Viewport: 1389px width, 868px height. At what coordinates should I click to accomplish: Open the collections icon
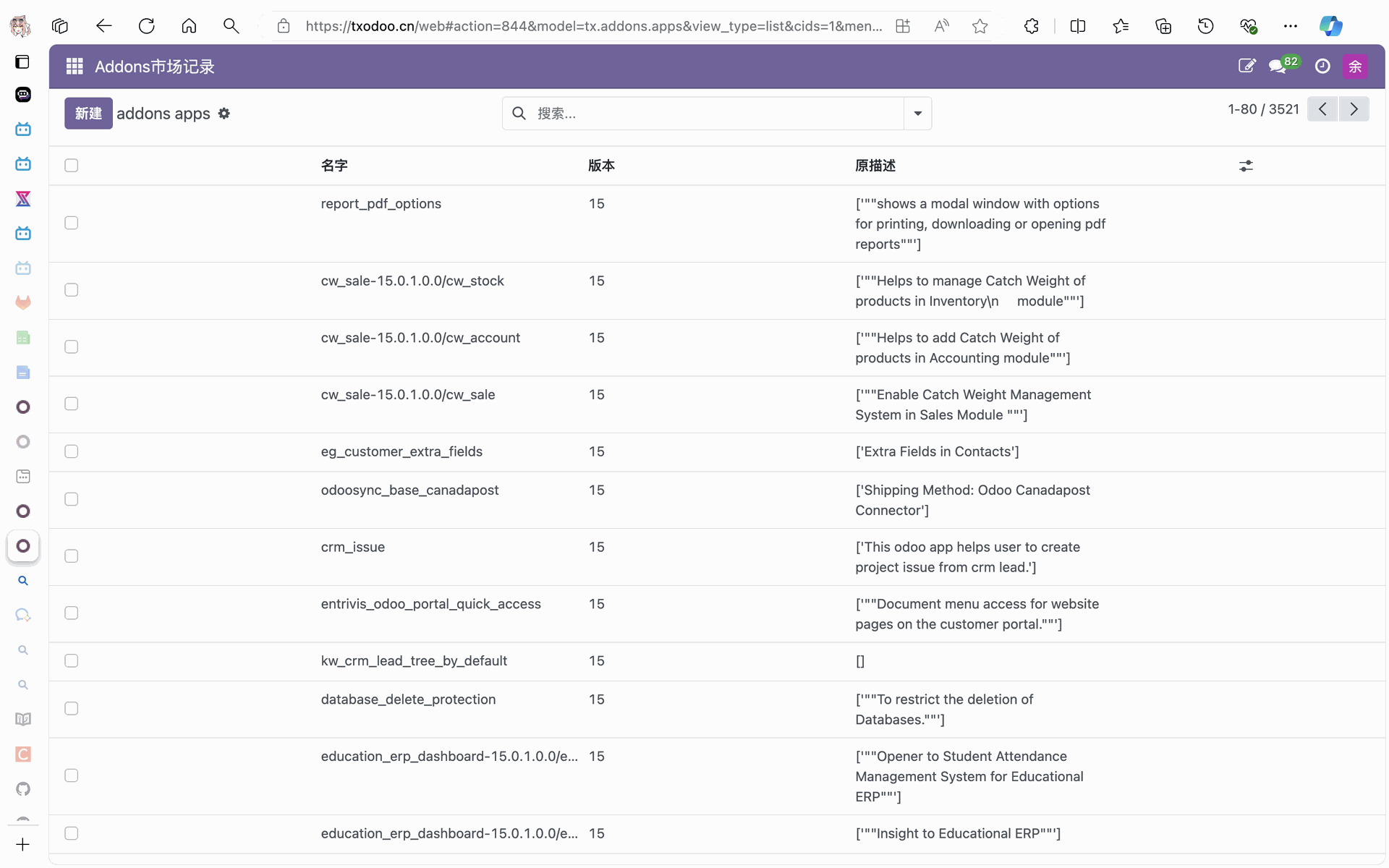pos(1163,26)
